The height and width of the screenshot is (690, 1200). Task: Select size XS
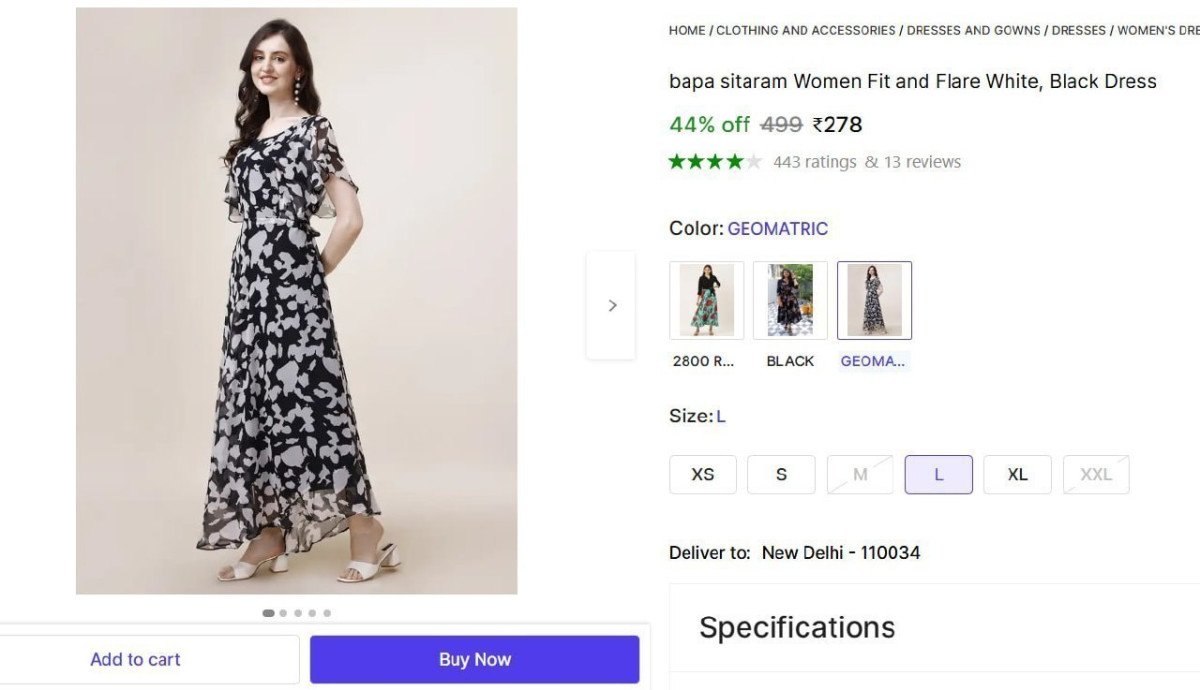coord(703,475)
